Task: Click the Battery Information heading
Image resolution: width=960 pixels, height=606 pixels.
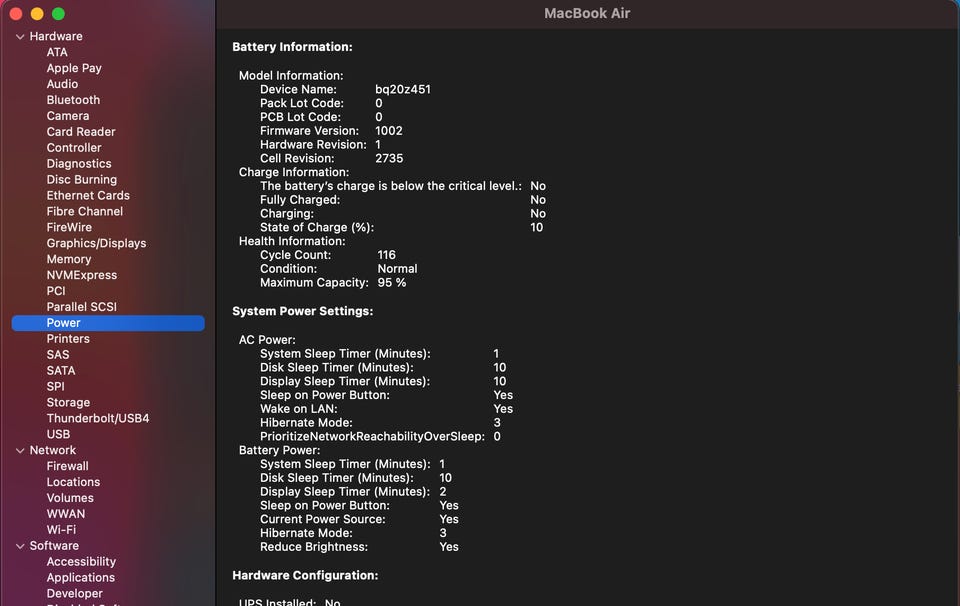Action: (x=292, y=47)
